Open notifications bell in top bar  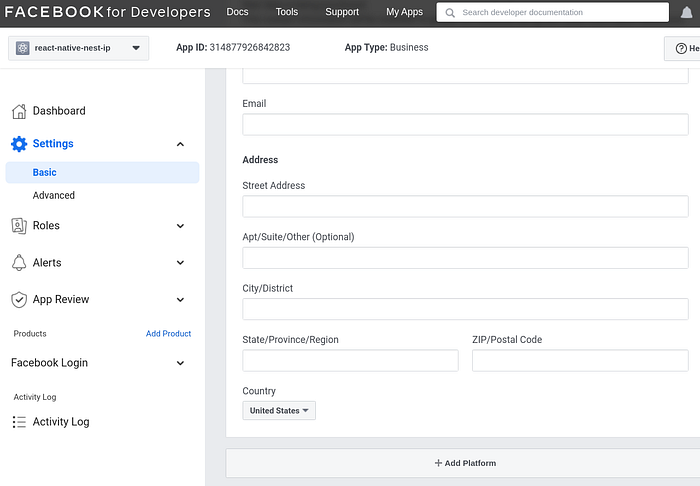point(687,12)
